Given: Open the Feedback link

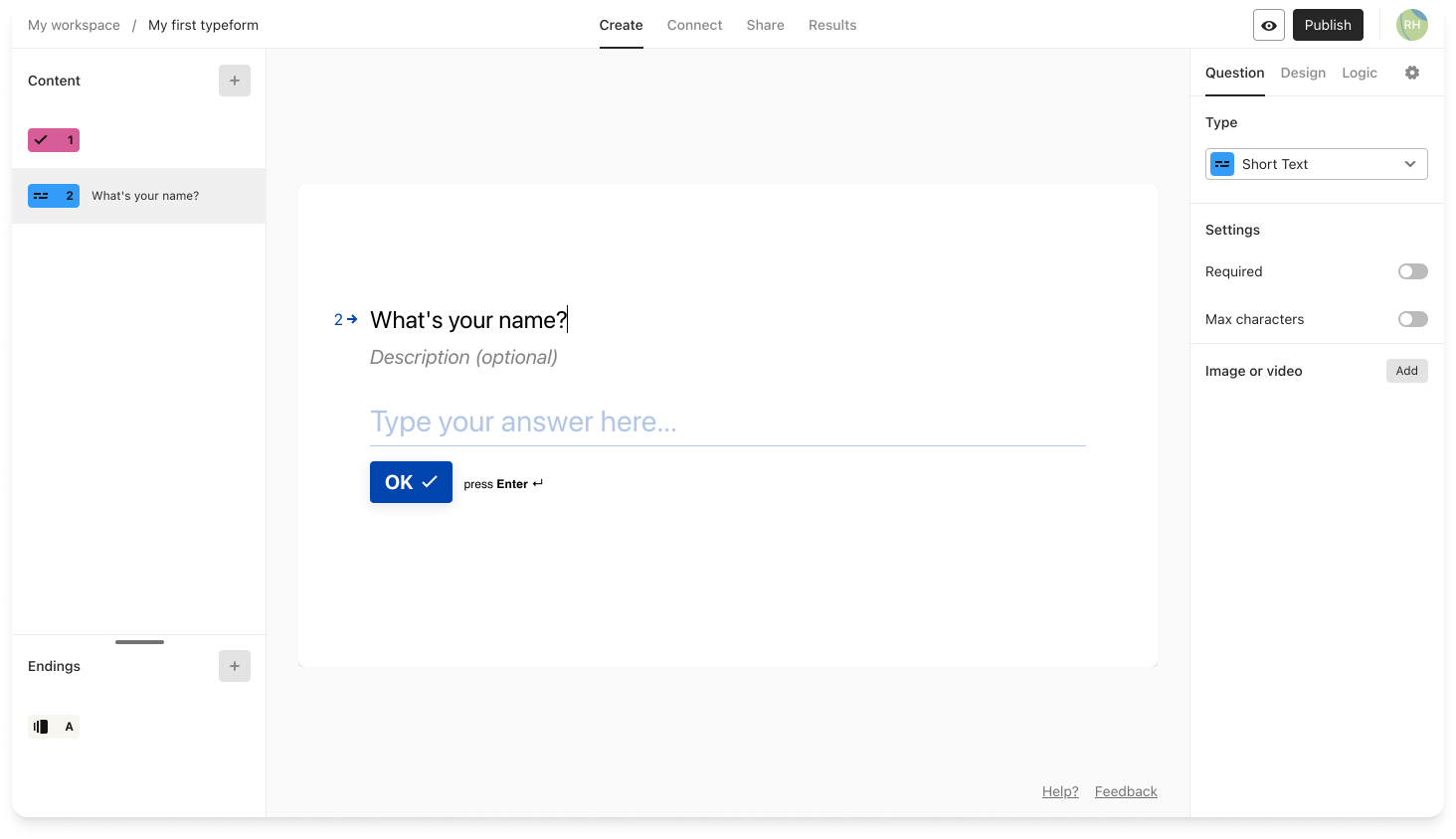Looking at the screenshot, I should 1125,791.
